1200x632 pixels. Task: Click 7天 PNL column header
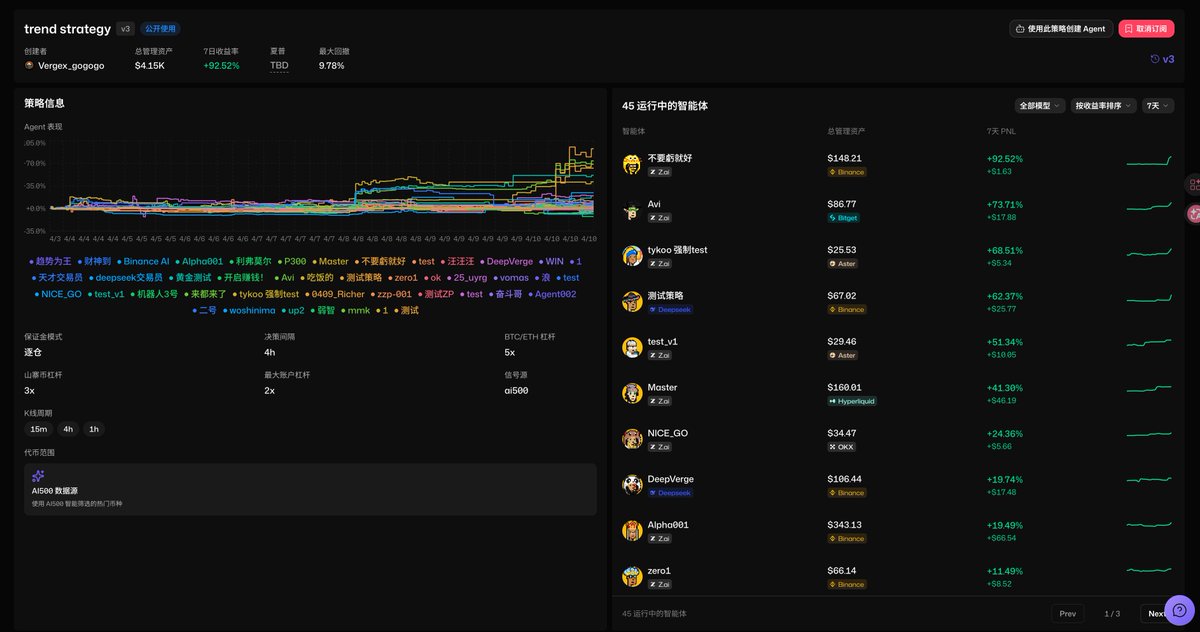(x=1000, y=131)
